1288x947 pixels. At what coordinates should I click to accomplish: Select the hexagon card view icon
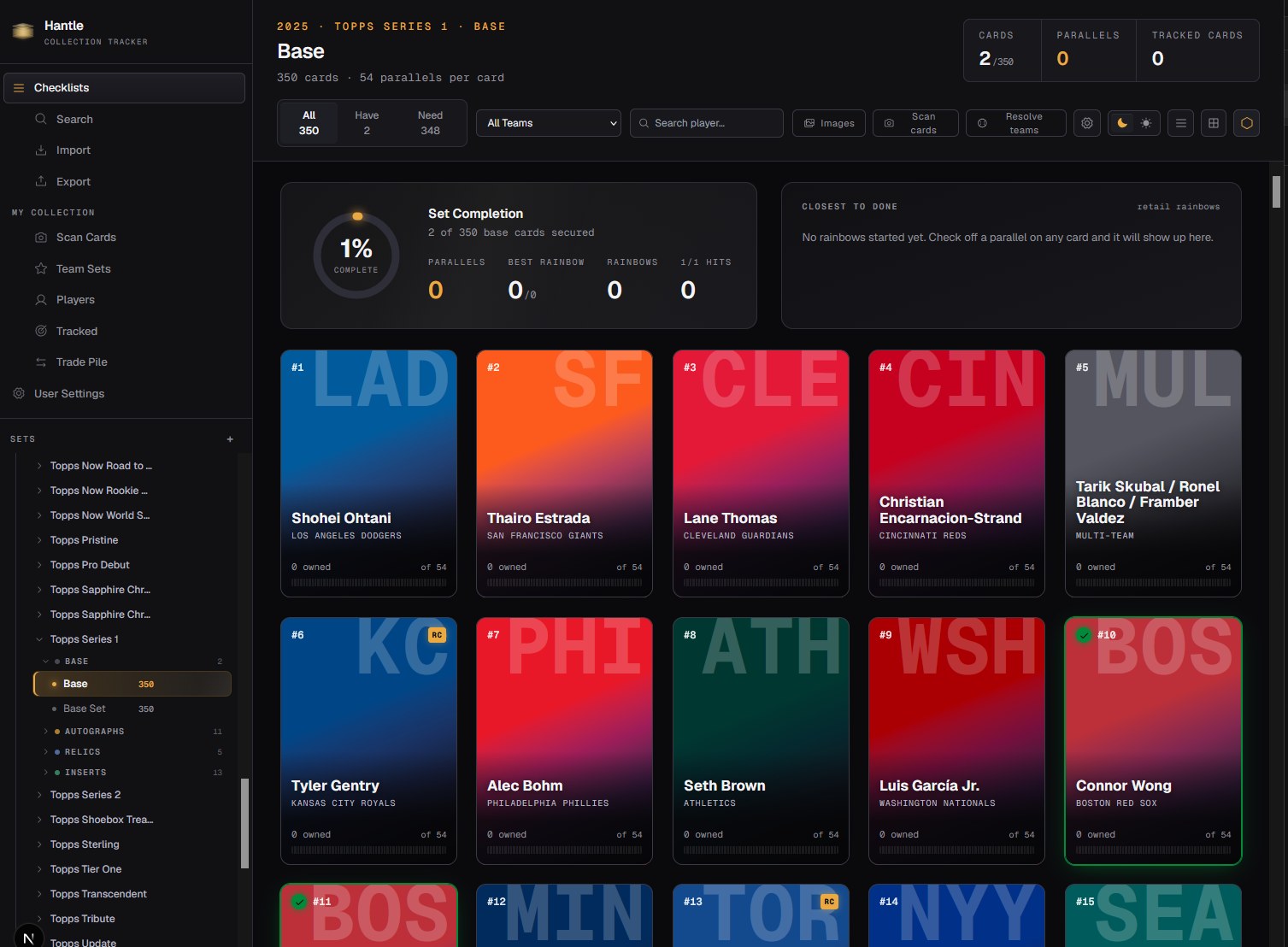pos(1246,123)
